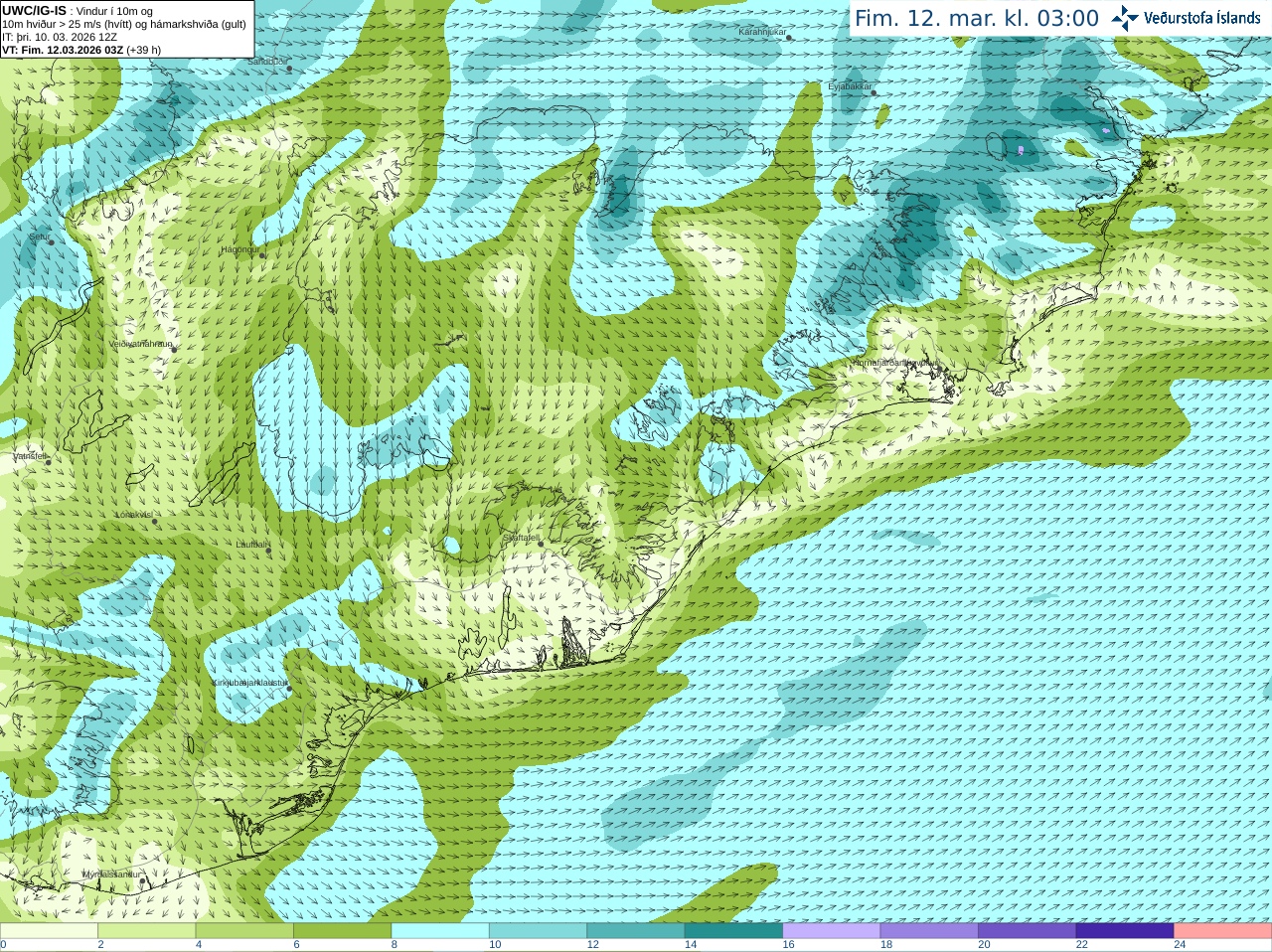1272x952 pixels.
Task: Select the Setur station marker
Action: (x=52, y=241)
